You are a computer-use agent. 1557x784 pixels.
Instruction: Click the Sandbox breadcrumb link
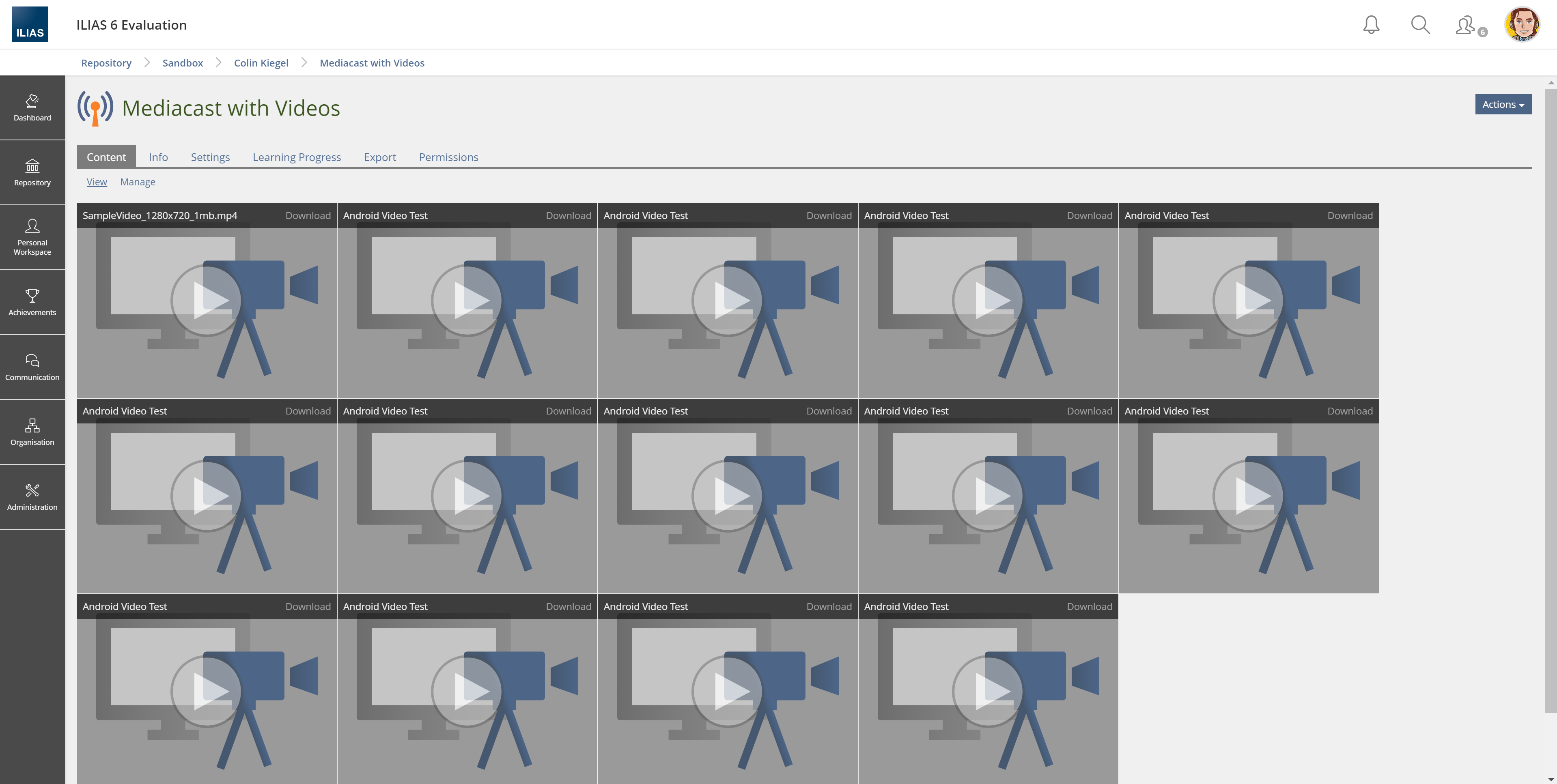pos(182,63)
